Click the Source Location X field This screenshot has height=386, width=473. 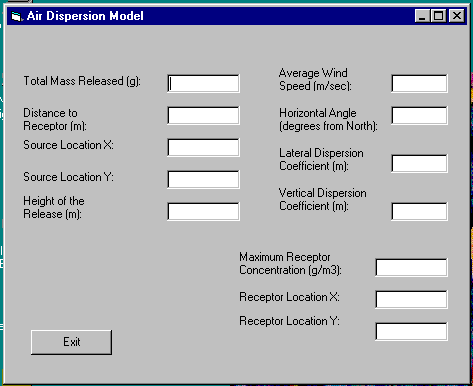203,147
